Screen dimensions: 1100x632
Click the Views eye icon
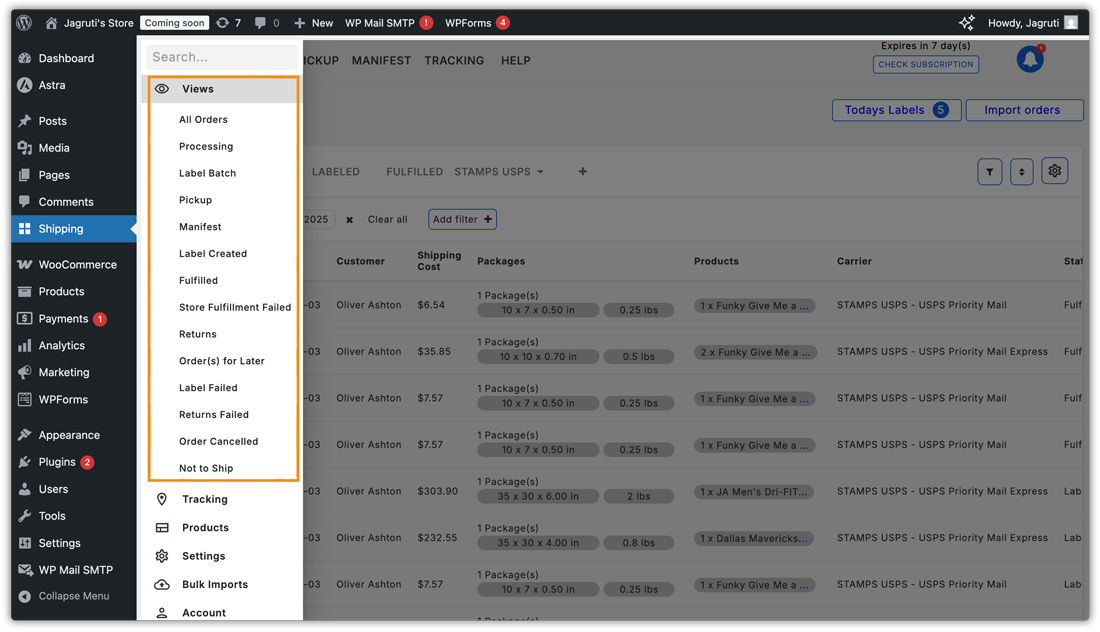point(162,89)
